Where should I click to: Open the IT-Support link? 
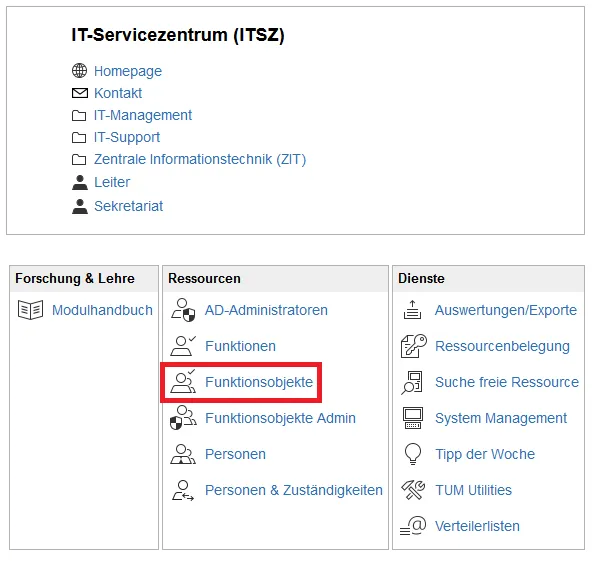tap(127, 137)
